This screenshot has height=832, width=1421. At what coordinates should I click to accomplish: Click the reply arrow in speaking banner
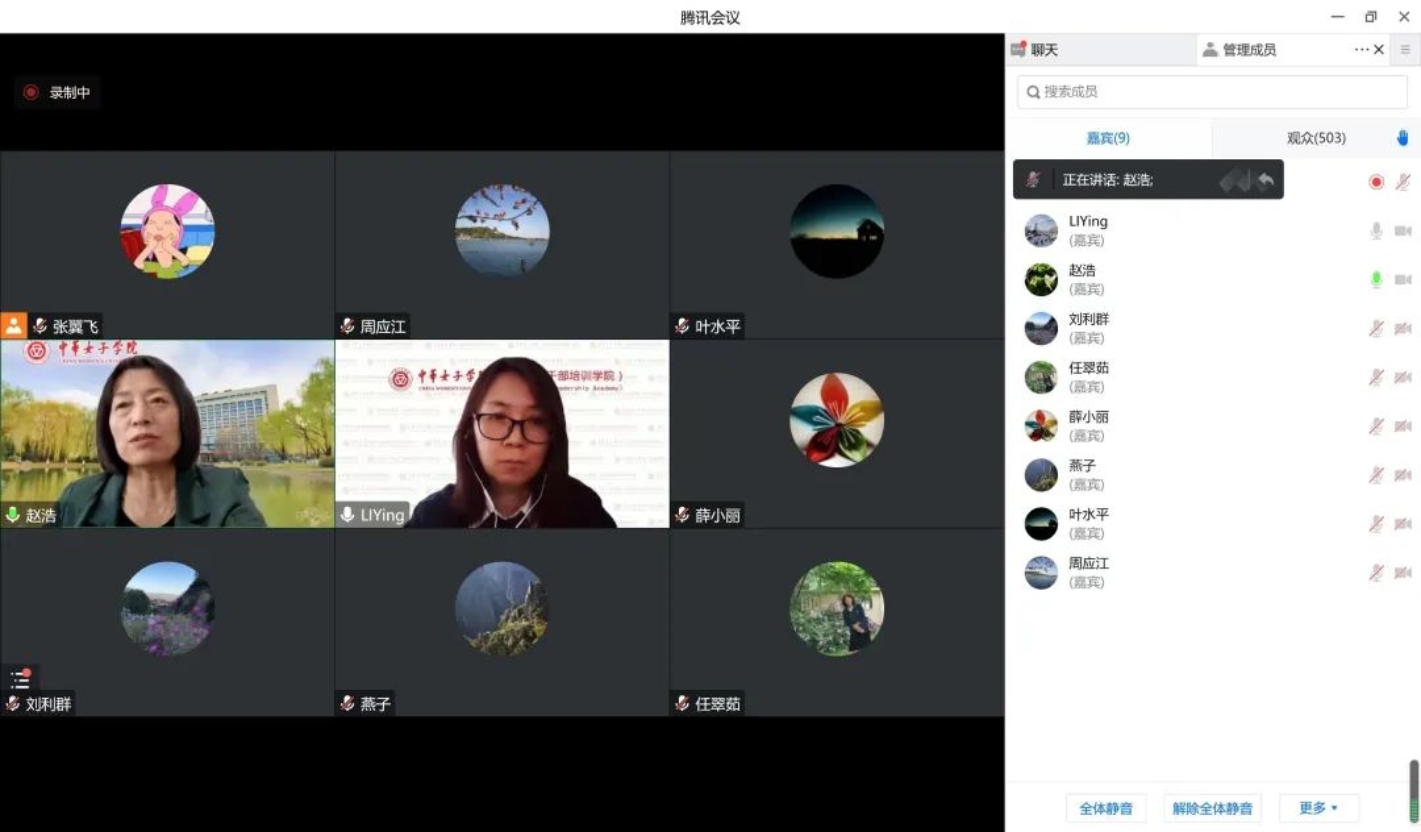1265,180
